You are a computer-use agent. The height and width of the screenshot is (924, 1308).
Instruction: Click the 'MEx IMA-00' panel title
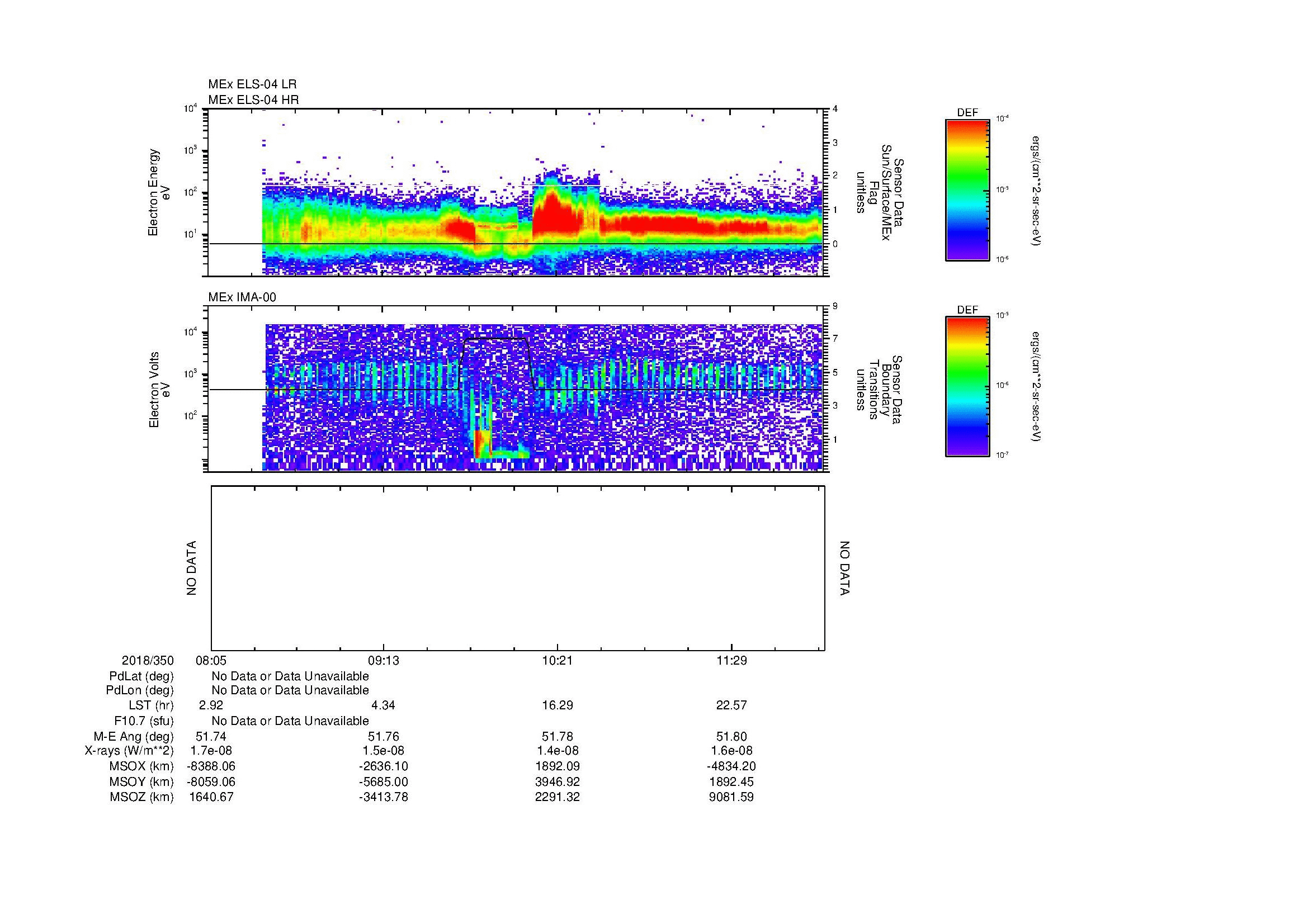tap(242, 297)
